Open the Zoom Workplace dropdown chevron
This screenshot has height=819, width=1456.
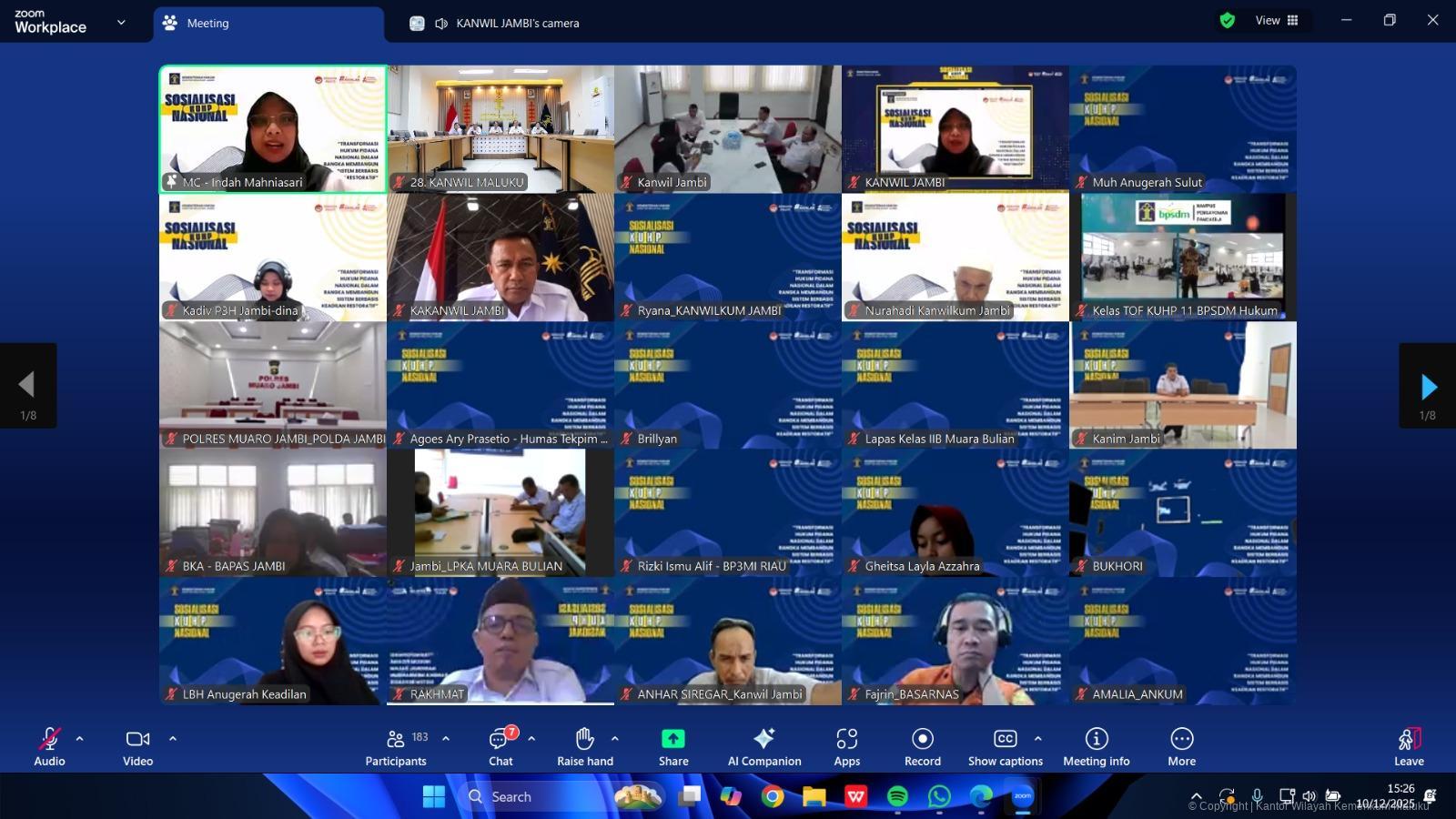(x=121, y=23)
